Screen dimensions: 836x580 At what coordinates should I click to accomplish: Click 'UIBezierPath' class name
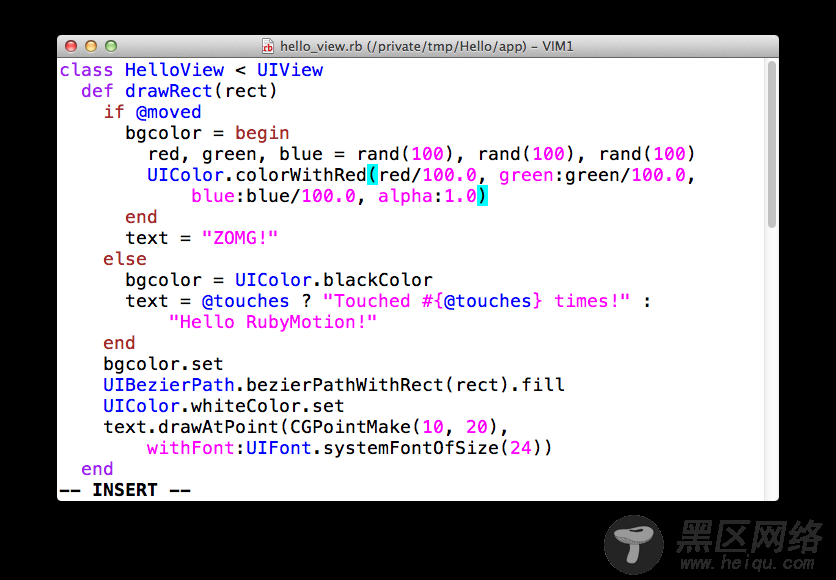click(x=168, y=385)
